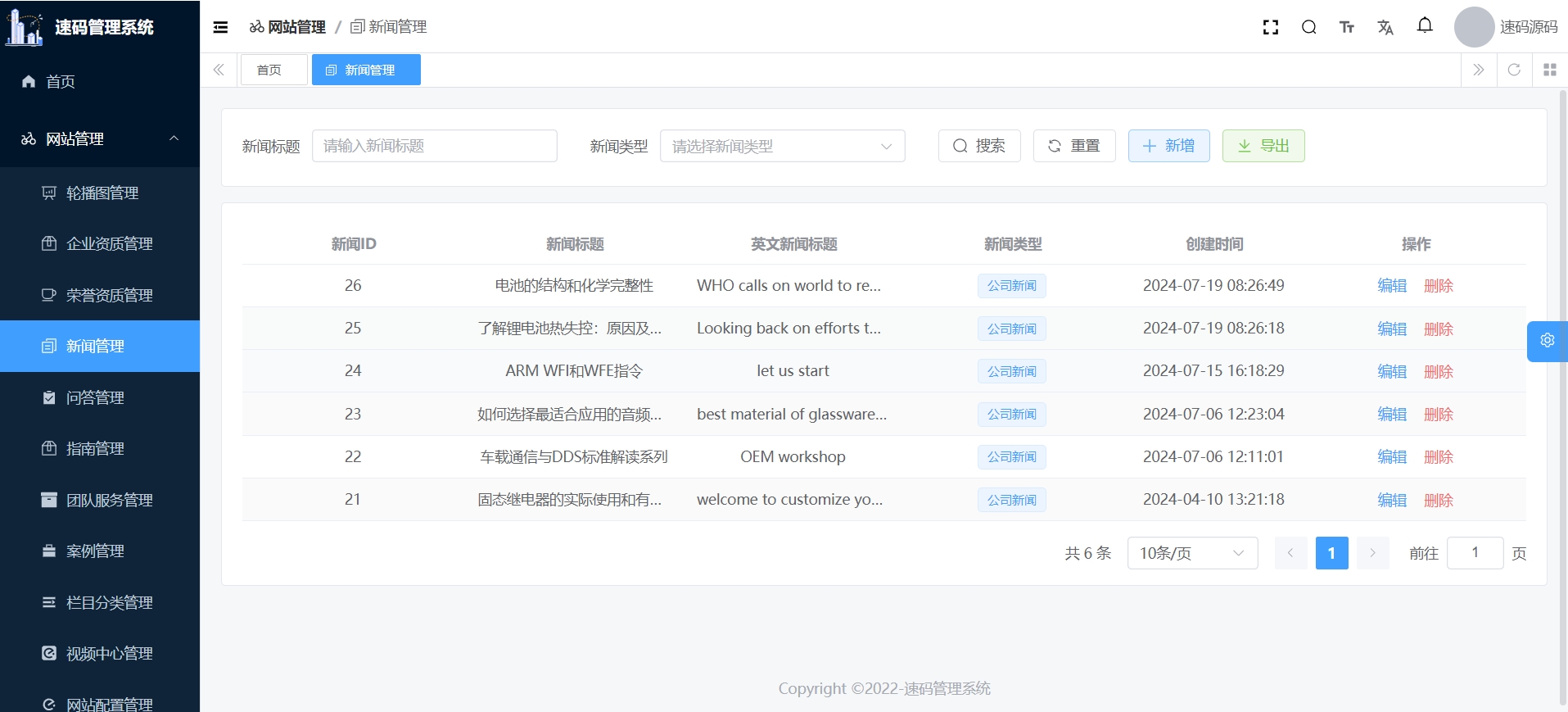
Task: Open 视频中心管理 in sidebar
Action: coord(109,653)
